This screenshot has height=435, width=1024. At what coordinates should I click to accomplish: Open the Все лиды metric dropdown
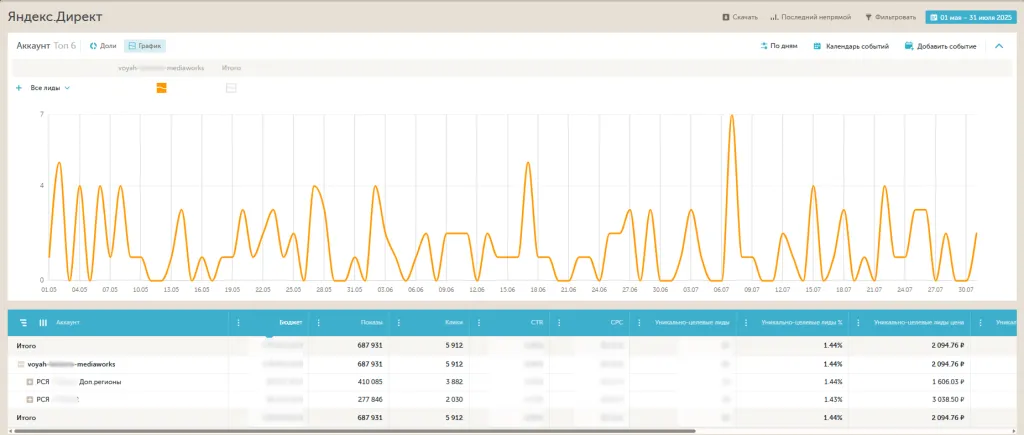pyautogui.click(x=50, y=88)
